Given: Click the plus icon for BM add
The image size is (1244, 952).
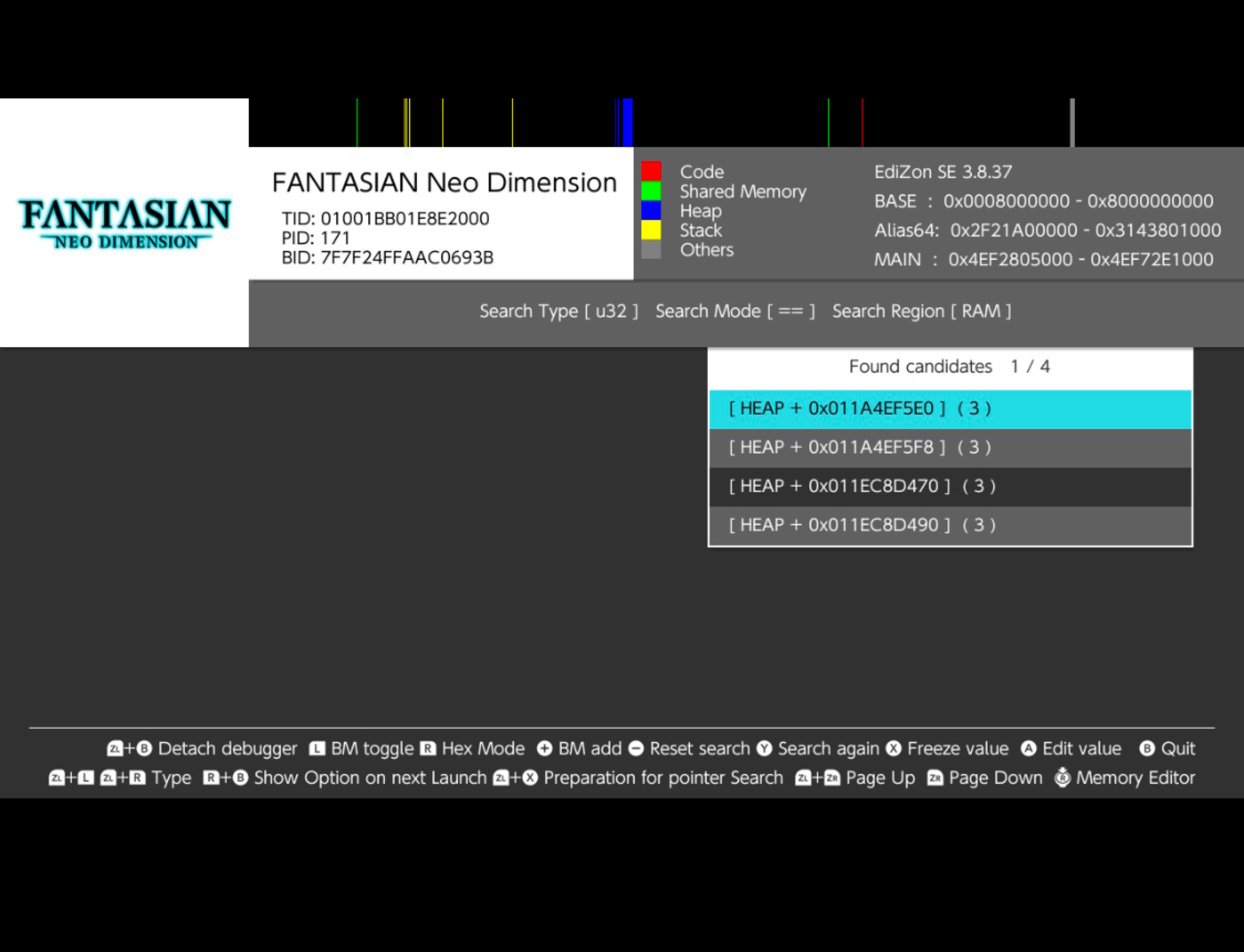Looking at the screenshot, I should 544,749.
